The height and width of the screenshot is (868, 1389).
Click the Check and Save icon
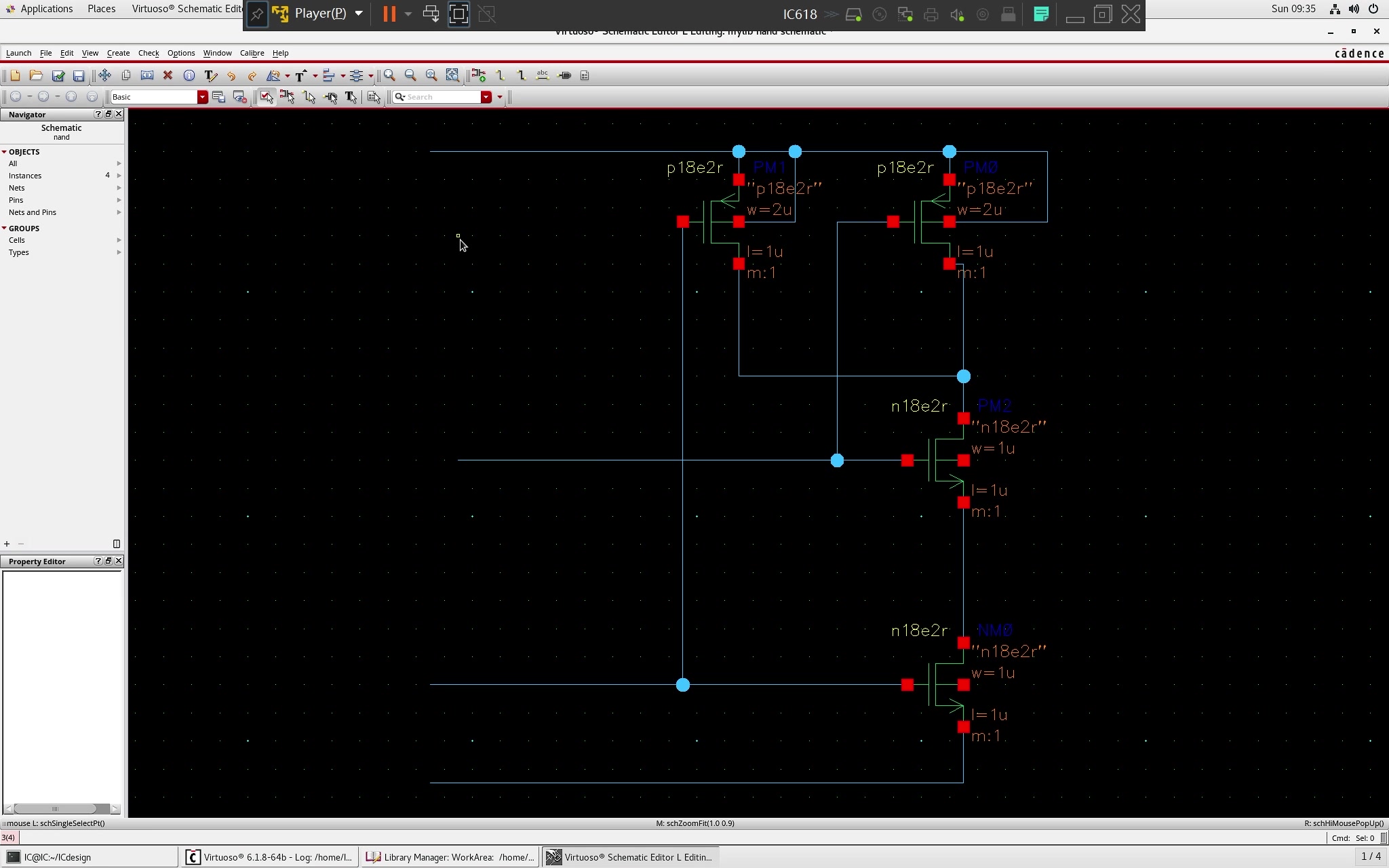point(58,75)
